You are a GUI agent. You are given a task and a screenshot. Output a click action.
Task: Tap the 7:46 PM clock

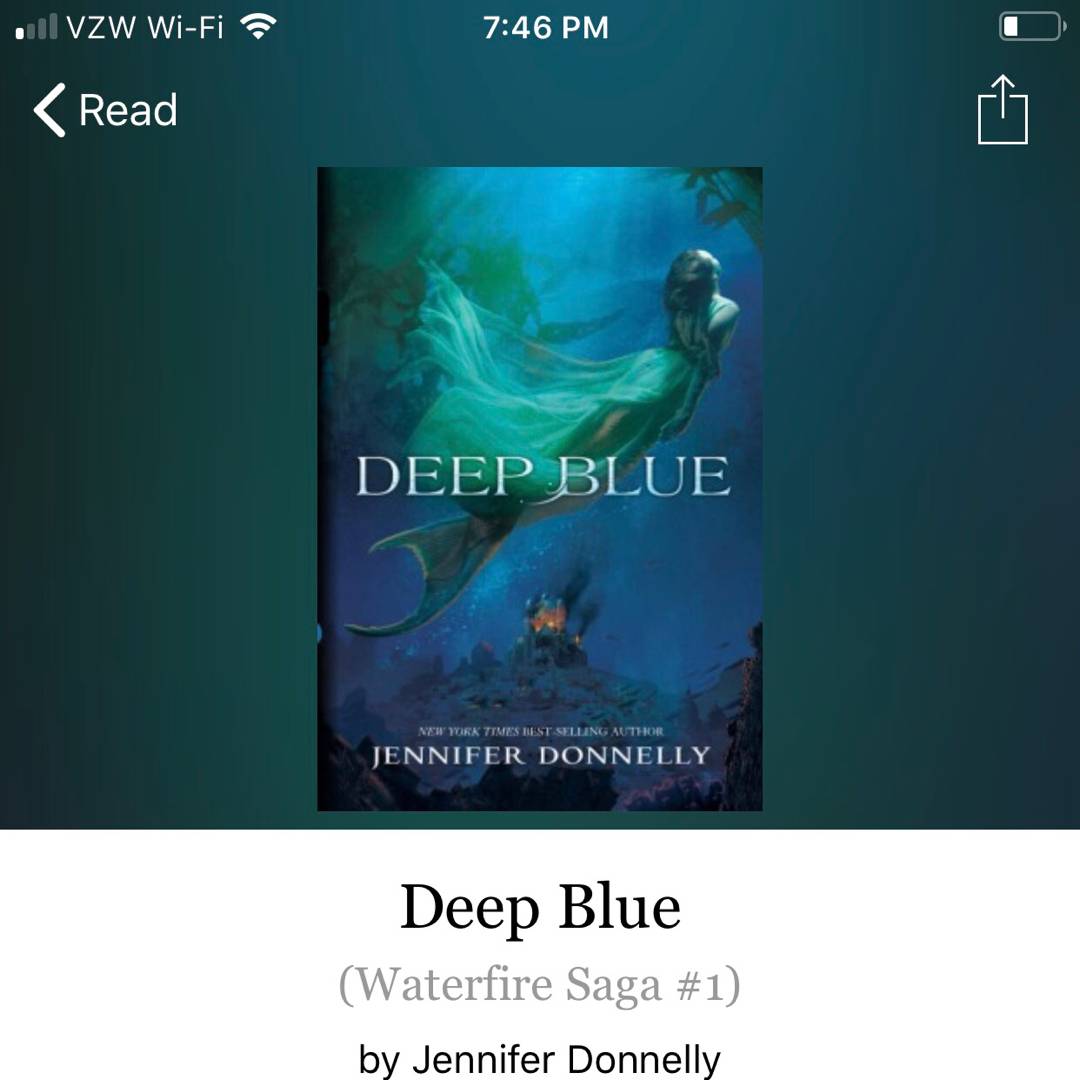(546, 28)
